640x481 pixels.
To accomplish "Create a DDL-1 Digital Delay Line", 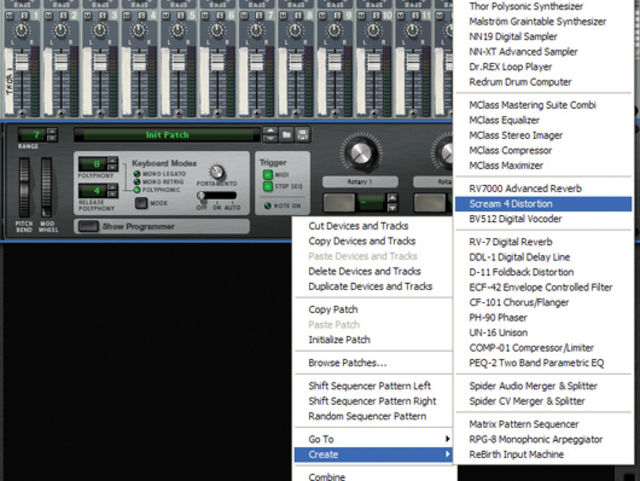I will [x=543, y=257].
